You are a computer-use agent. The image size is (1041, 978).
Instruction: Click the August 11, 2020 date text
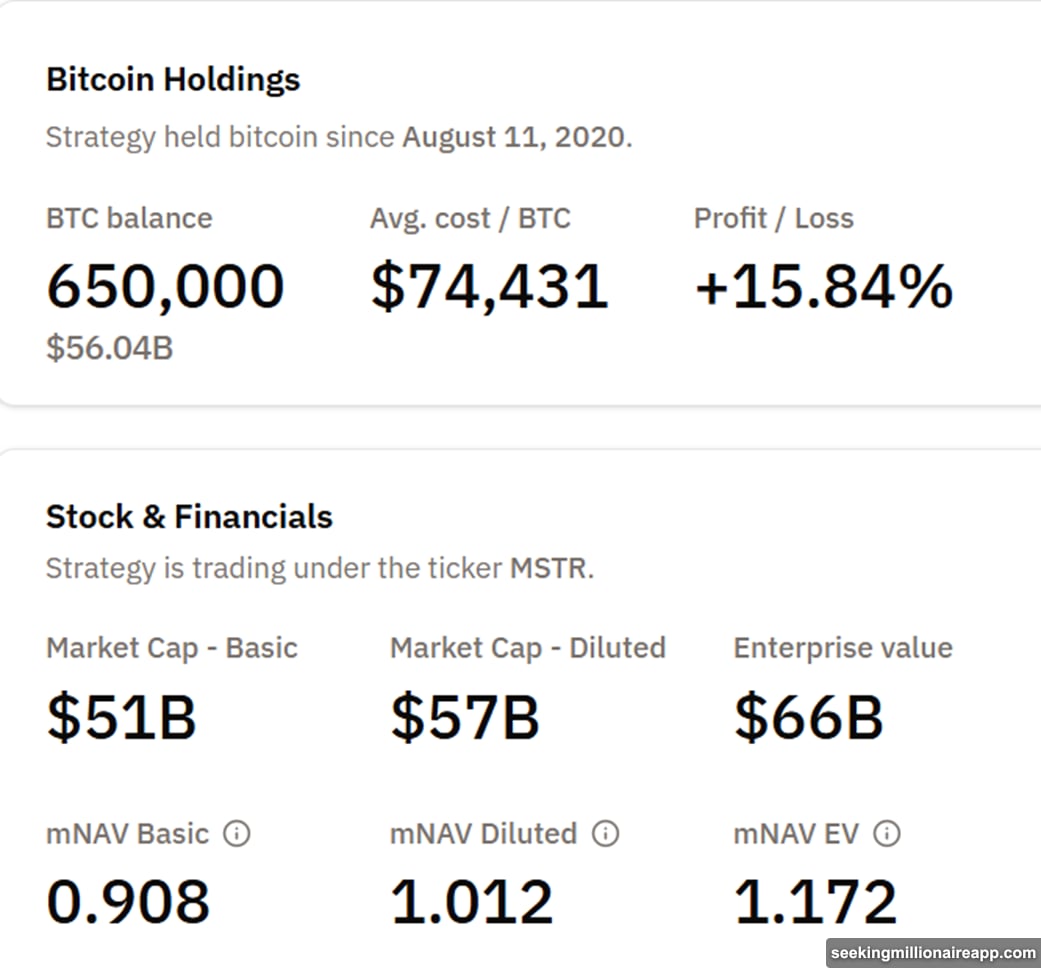click(513, 137)
